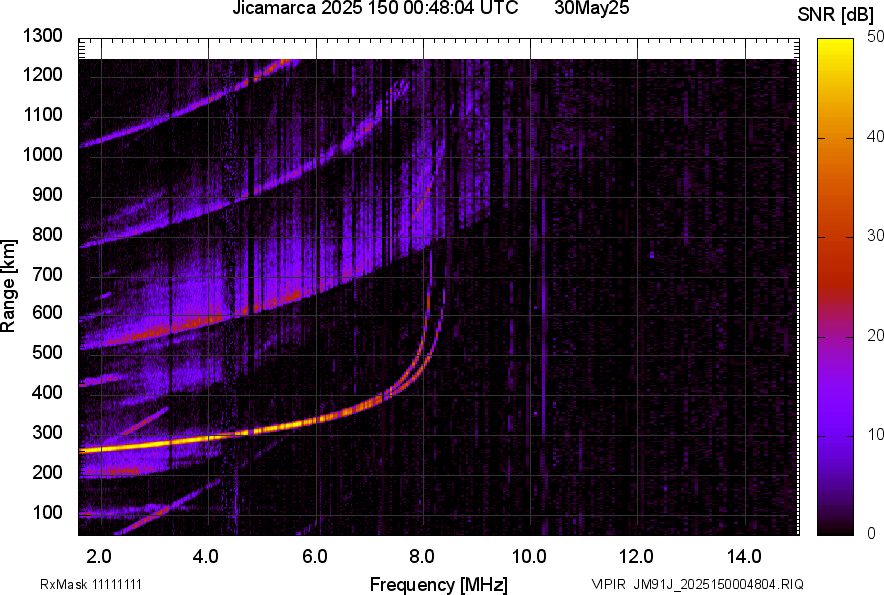Click the 'VIPIR' label

point(608,584)
